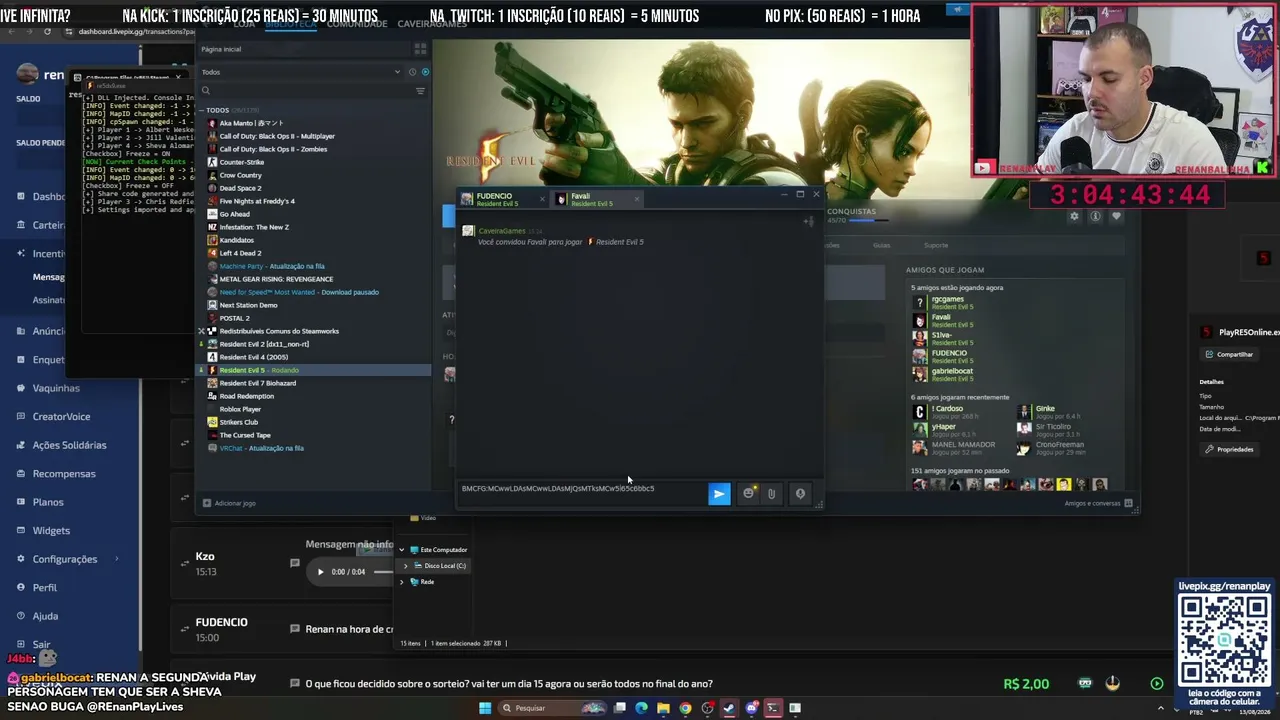1280x720 pixels.
Task: Close the Favali chat tab
Action: pos(637,199)
